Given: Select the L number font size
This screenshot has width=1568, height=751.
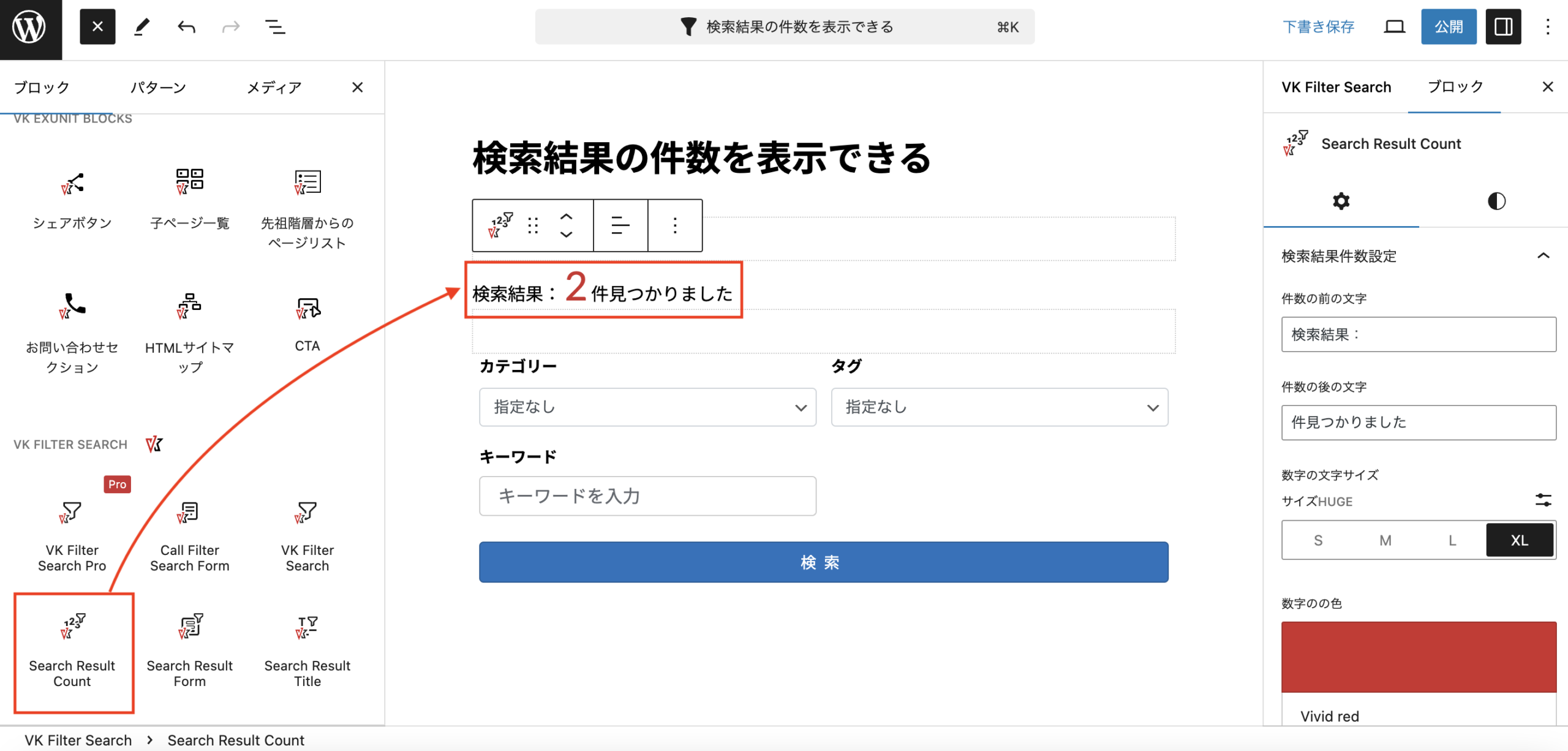Looking at the screenshot, I should point(1452,540).
